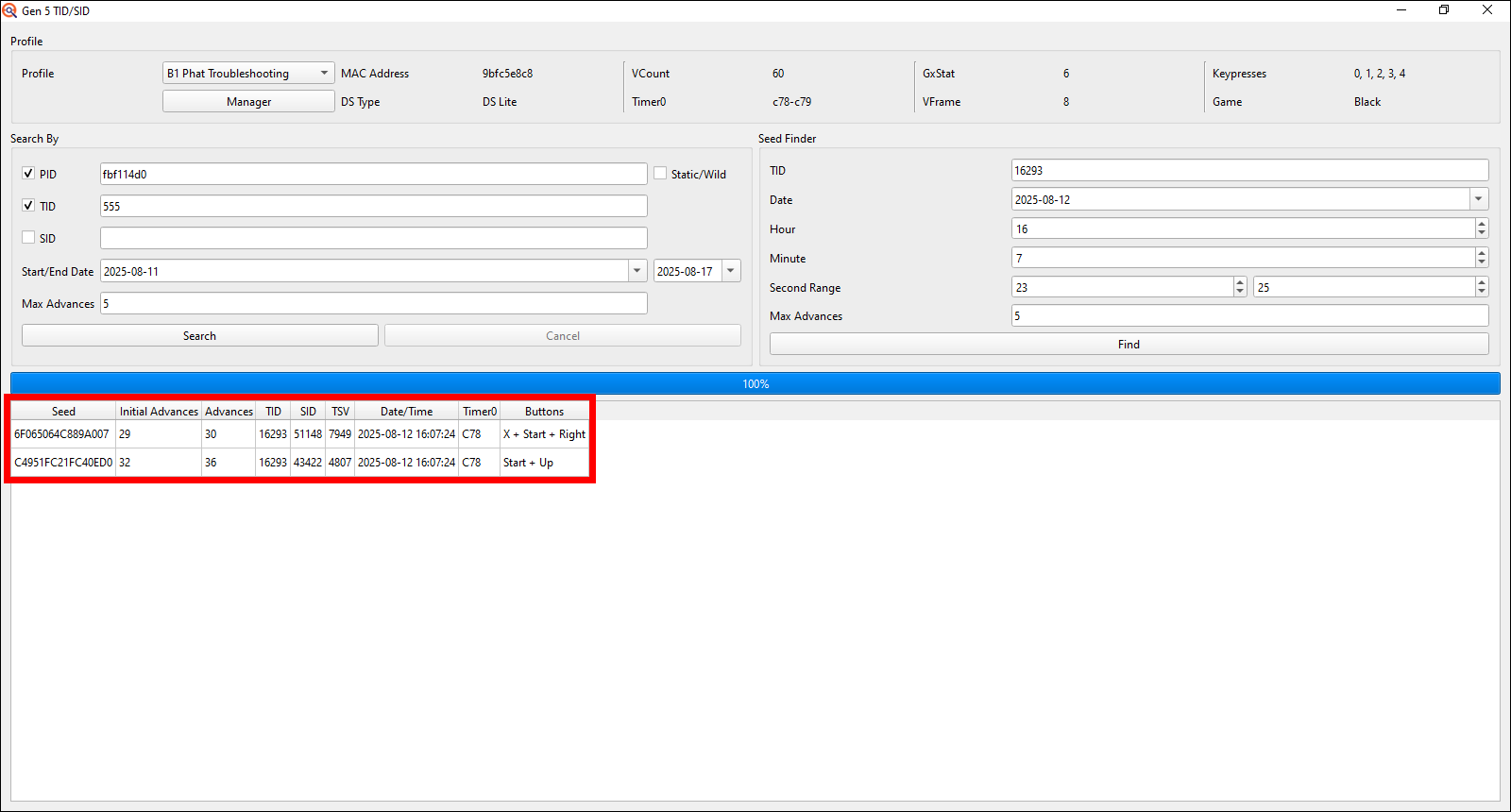Click the Find button

click(x=1129, y=345)
